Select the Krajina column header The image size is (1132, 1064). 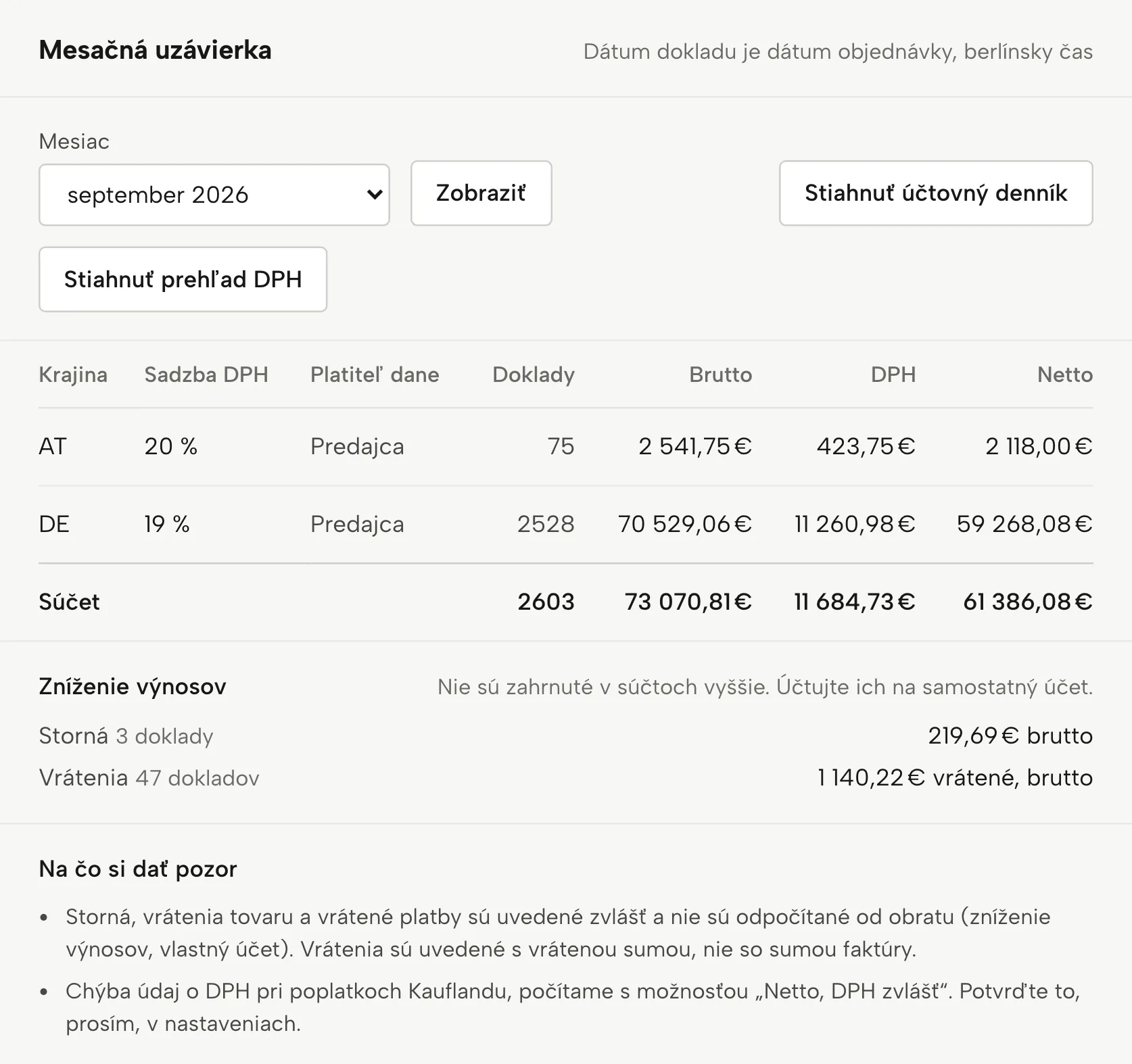[x=73, y=374]
